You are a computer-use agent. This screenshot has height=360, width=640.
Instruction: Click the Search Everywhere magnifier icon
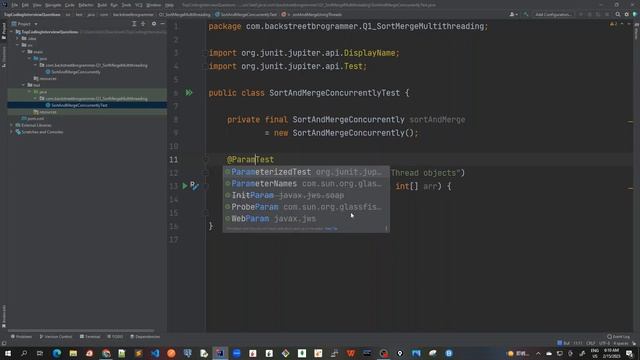pos(618,14)
